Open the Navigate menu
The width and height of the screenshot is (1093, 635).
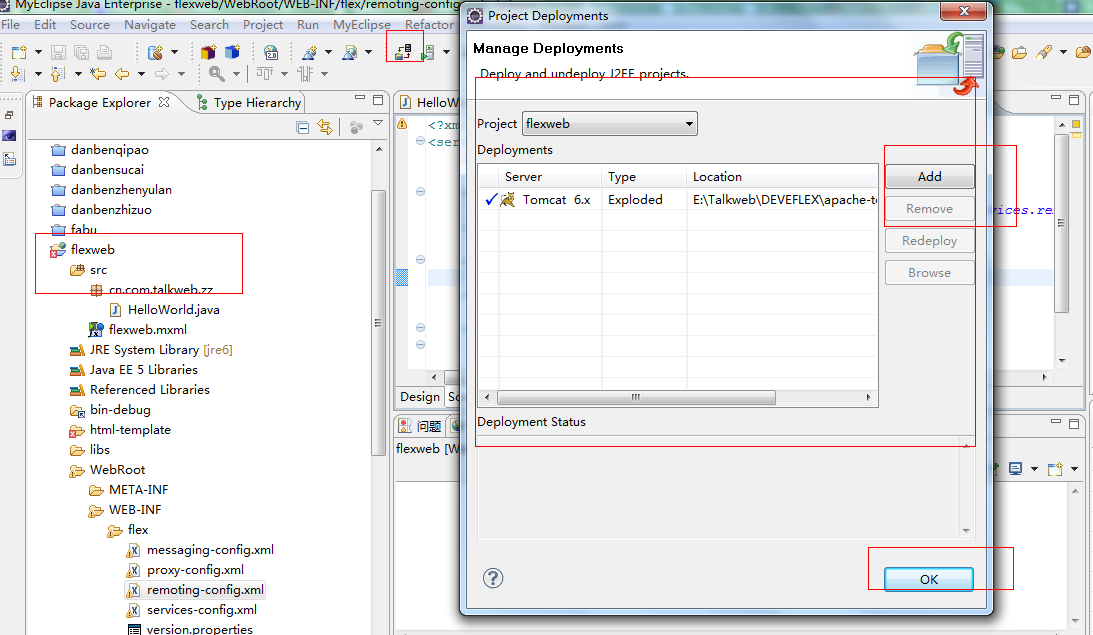point(150,24)
